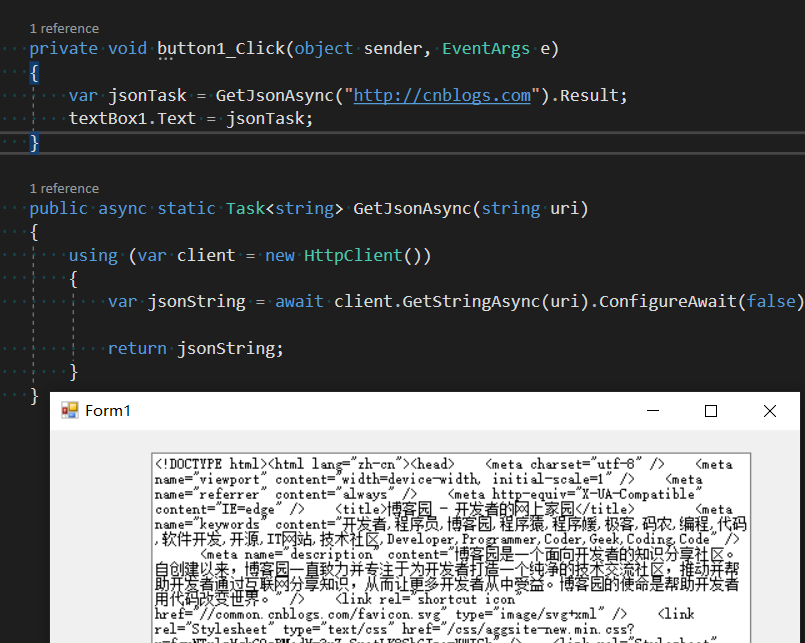Click "1 reference" above GetJsonAsync method
Viewport: 805px width, 643px height.
point(64,188)
